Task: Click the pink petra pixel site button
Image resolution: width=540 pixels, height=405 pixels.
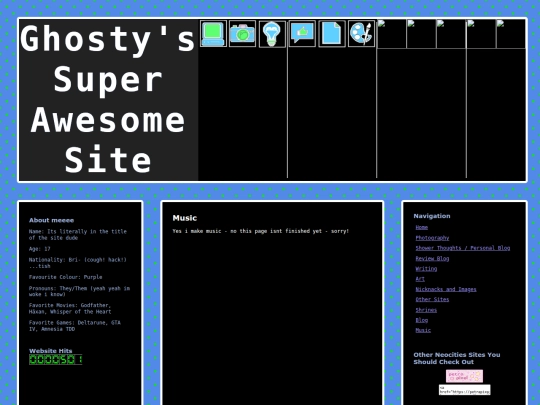Action: [x=464, y=376]
